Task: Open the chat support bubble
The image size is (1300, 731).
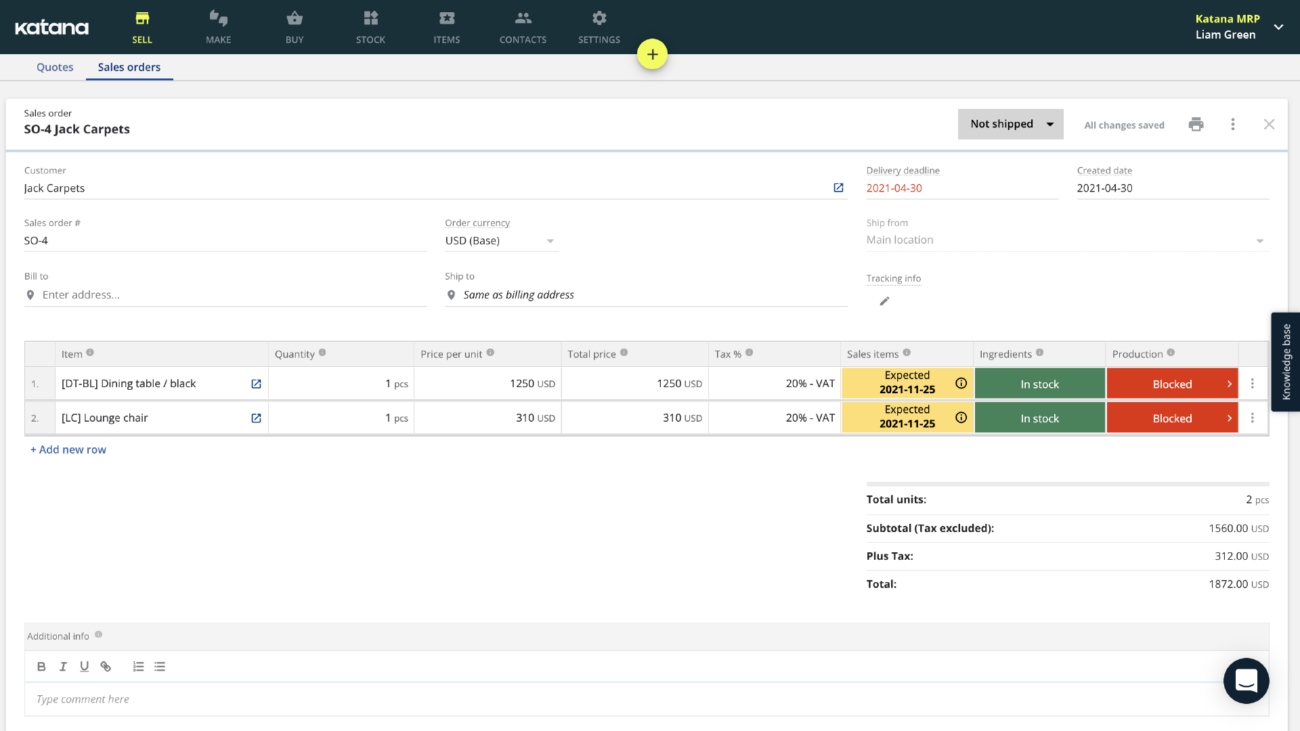Action: [x=1245, y=681]
